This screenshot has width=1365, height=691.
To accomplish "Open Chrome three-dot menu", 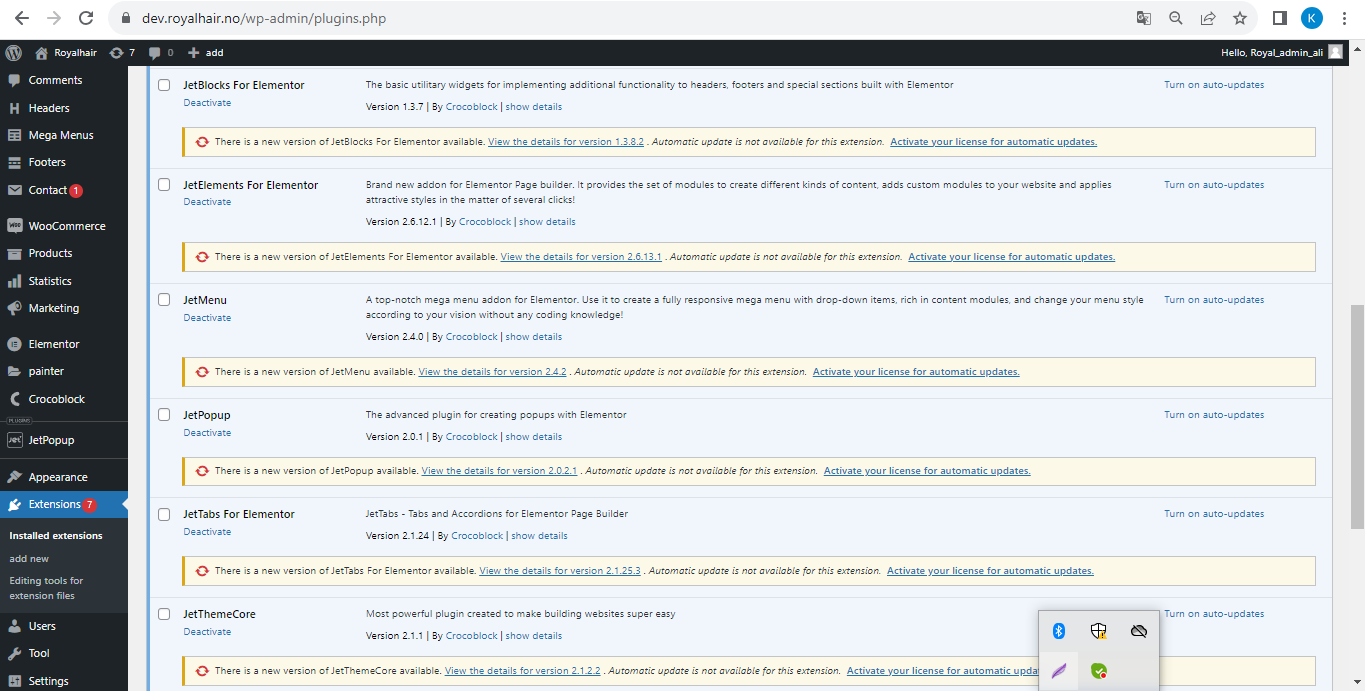I will point(1346,18).
